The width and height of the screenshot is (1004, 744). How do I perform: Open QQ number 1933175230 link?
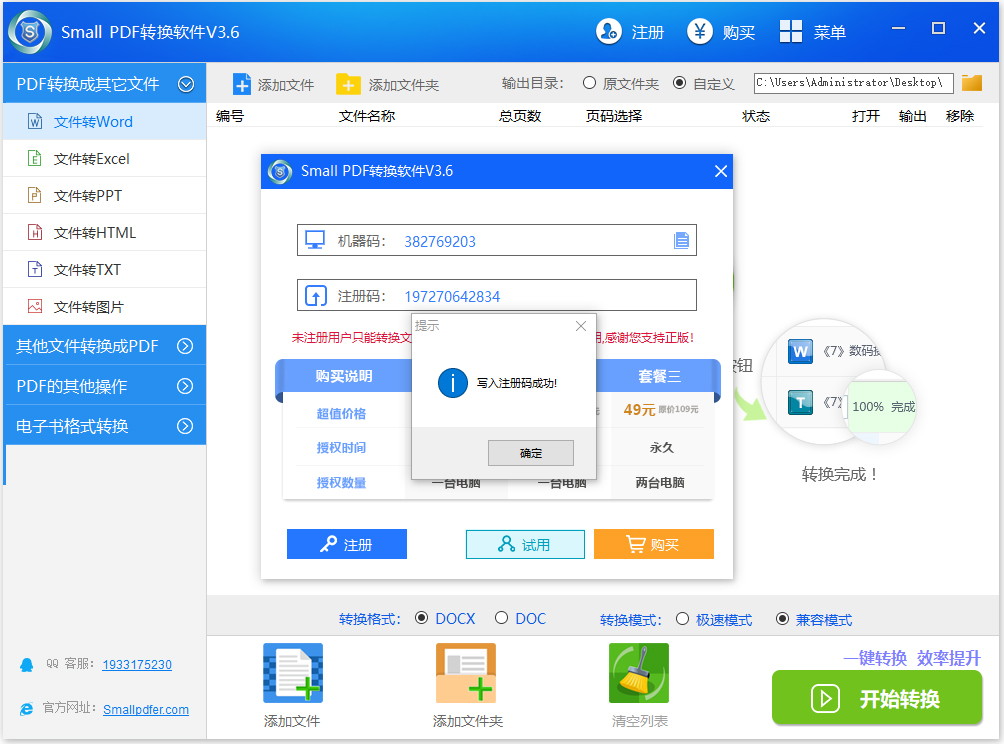coord(137,665)
